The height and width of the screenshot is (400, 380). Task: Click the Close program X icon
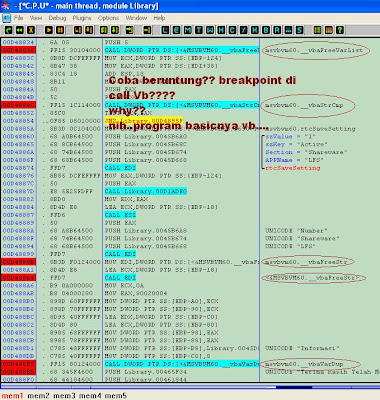click(x=31, y=30)
